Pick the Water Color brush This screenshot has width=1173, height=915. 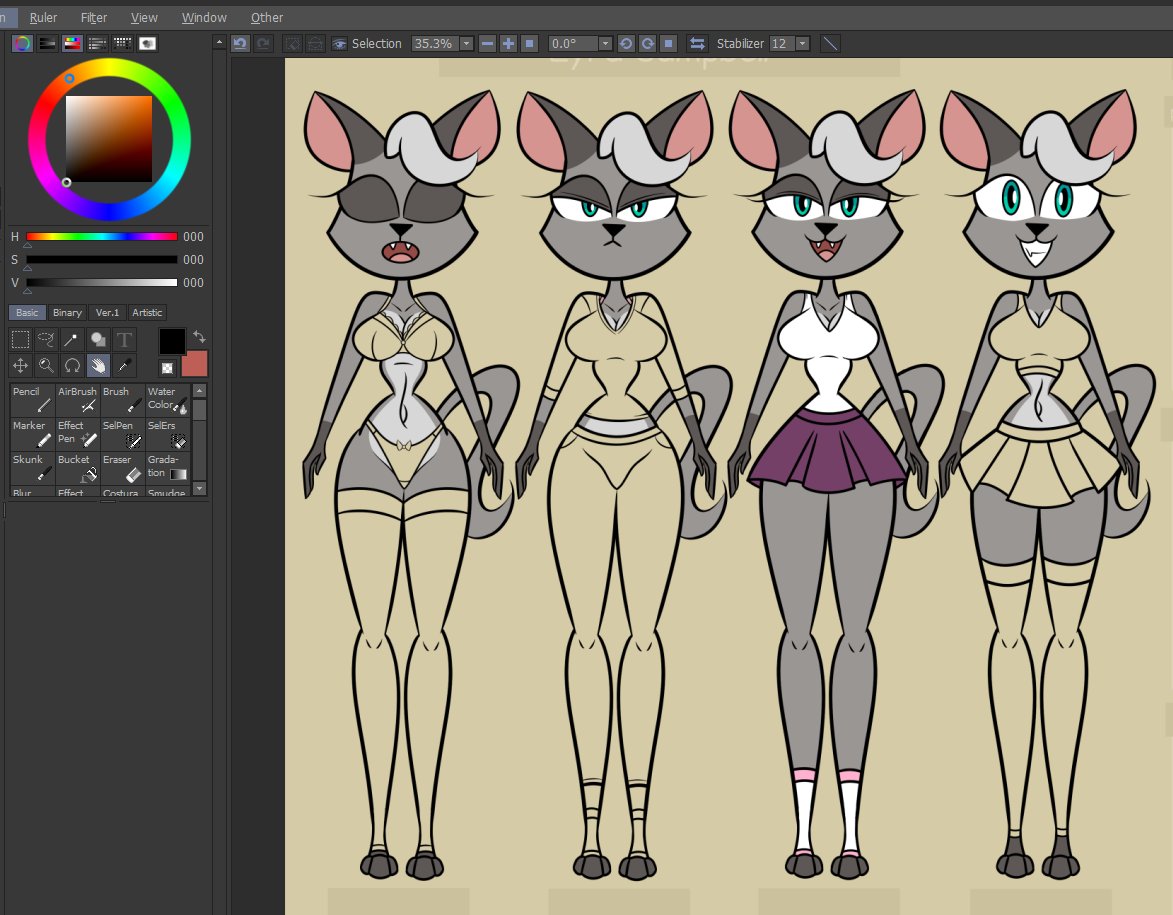click(x=166, y=398)
